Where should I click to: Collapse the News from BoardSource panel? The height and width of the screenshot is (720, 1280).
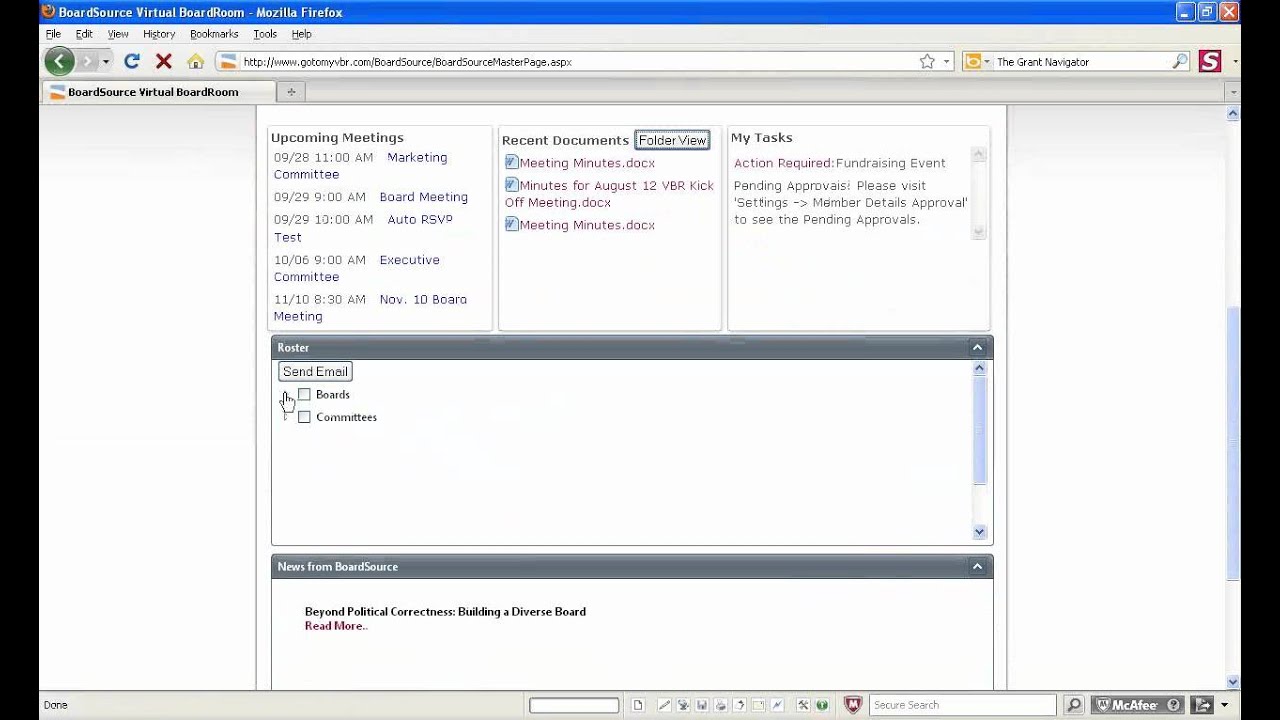(x=977, y=567)
